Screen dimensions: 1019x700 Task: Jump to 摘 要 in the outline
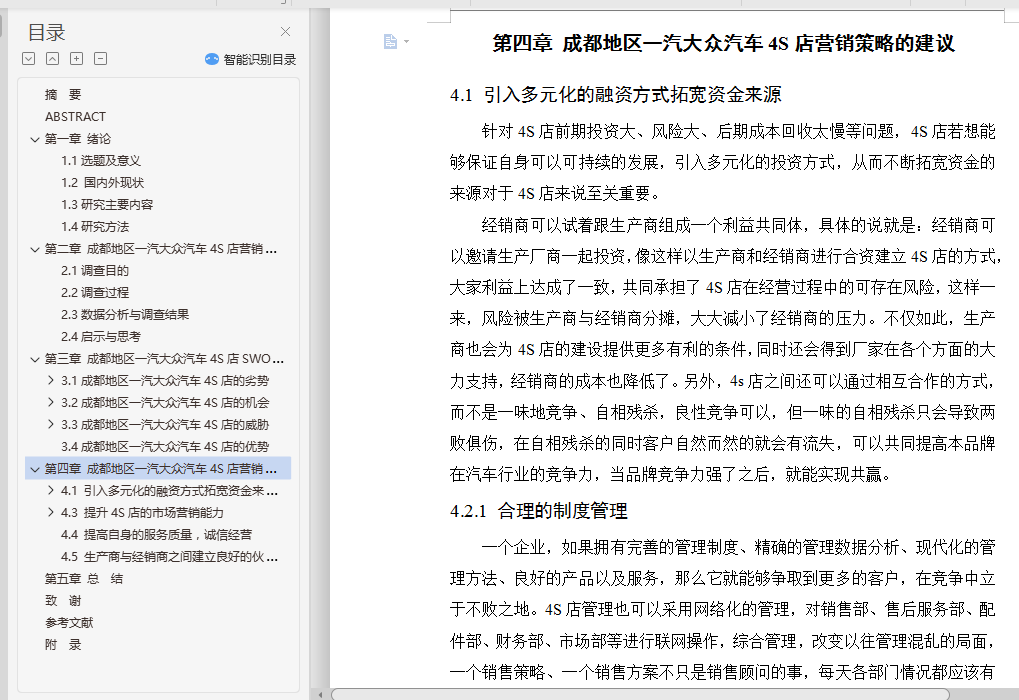(x=63, y=95)
